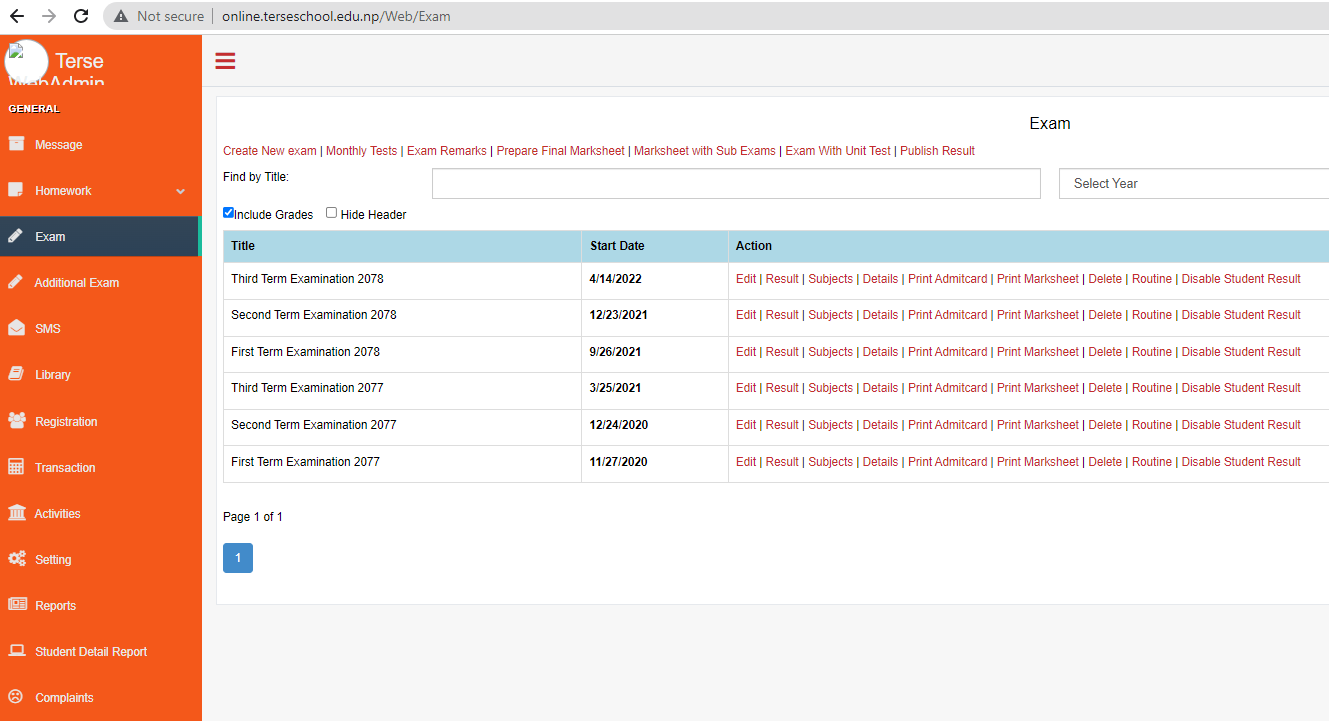
Task: Click the Library book icon
Action: click(16, 374)
